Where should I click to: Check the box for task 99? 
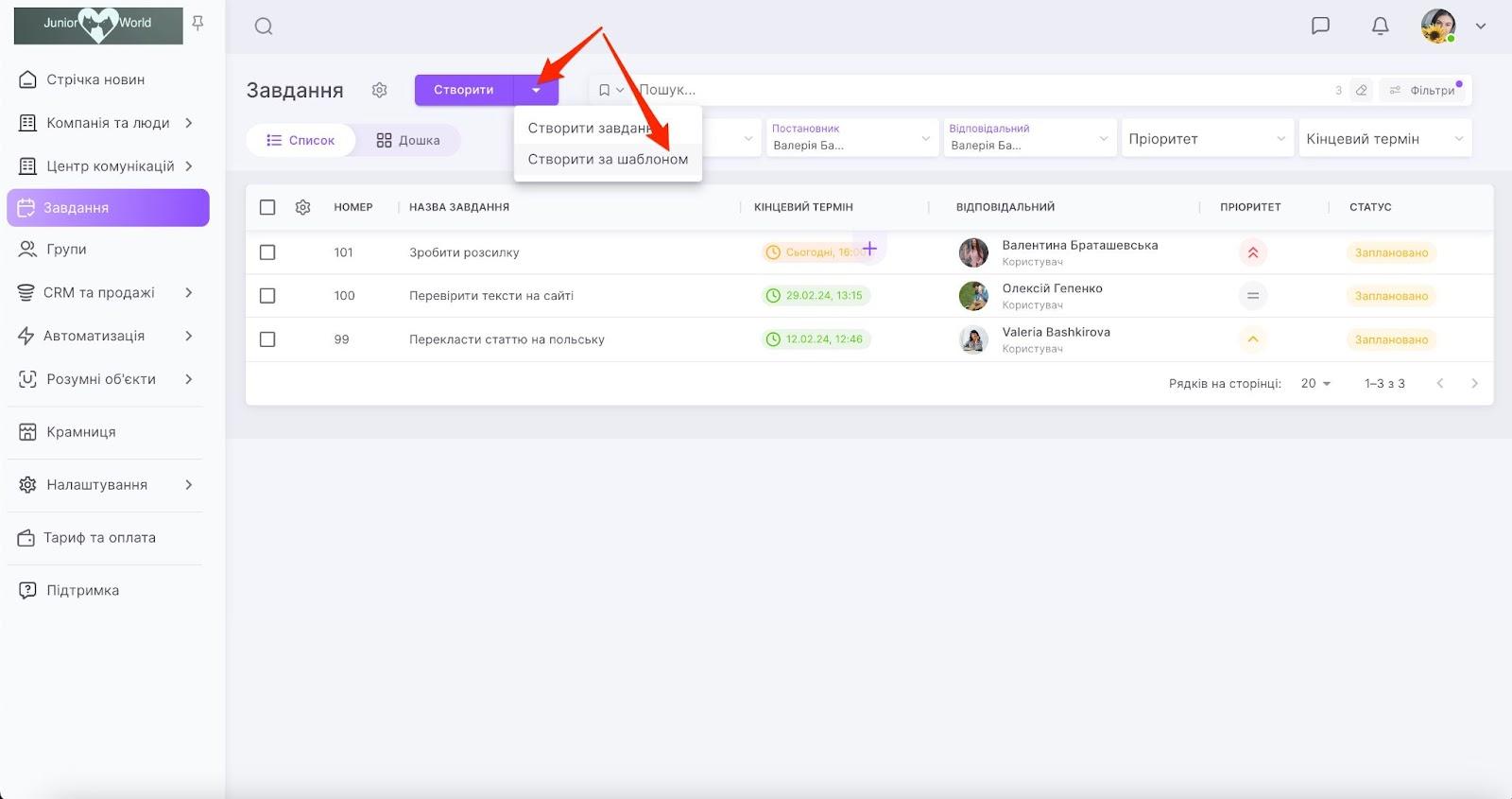click(267, 339)
